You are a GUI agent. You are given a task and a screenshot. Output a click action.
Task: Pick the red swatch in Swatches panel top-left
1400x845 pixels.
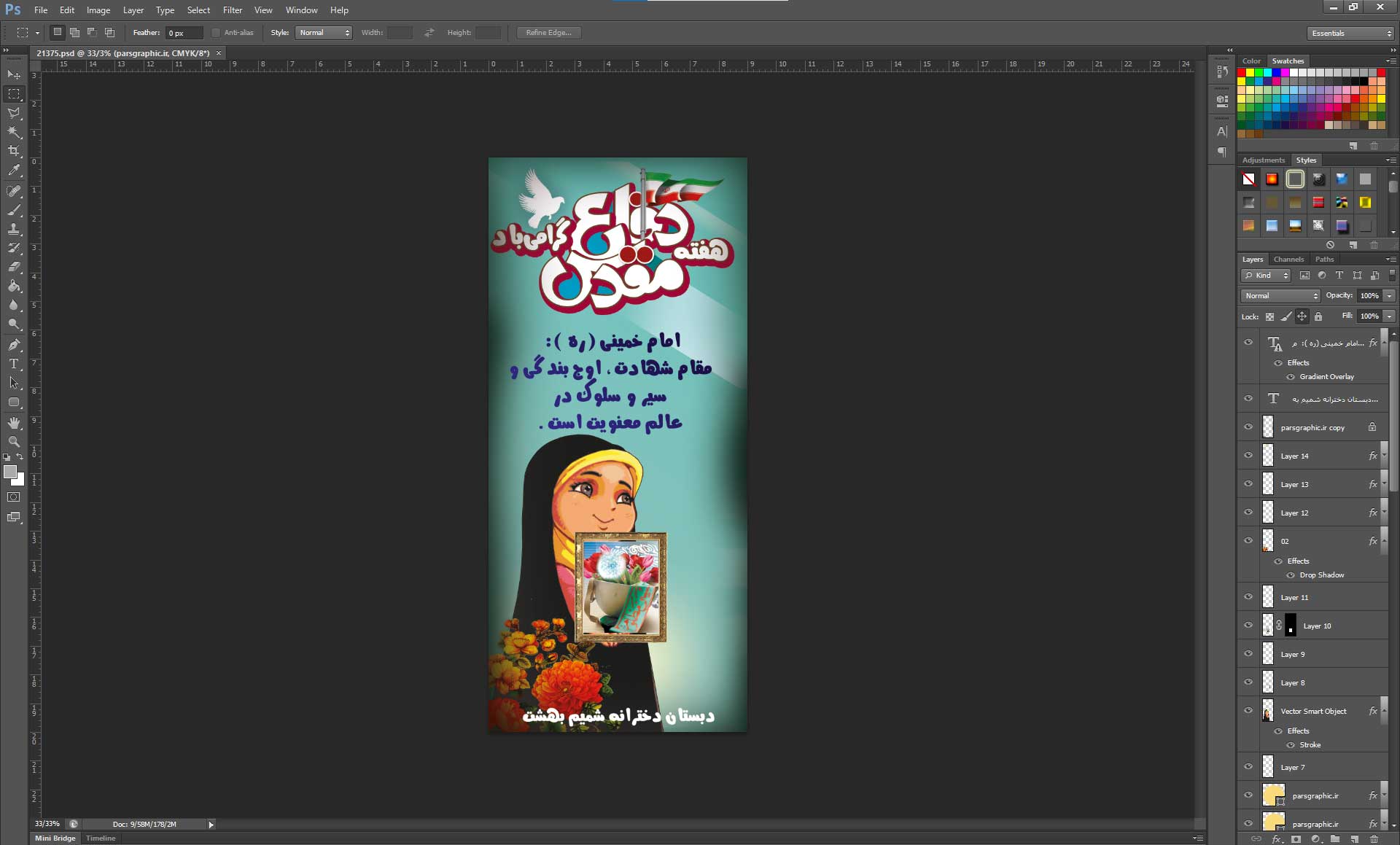coord(1242,73)
